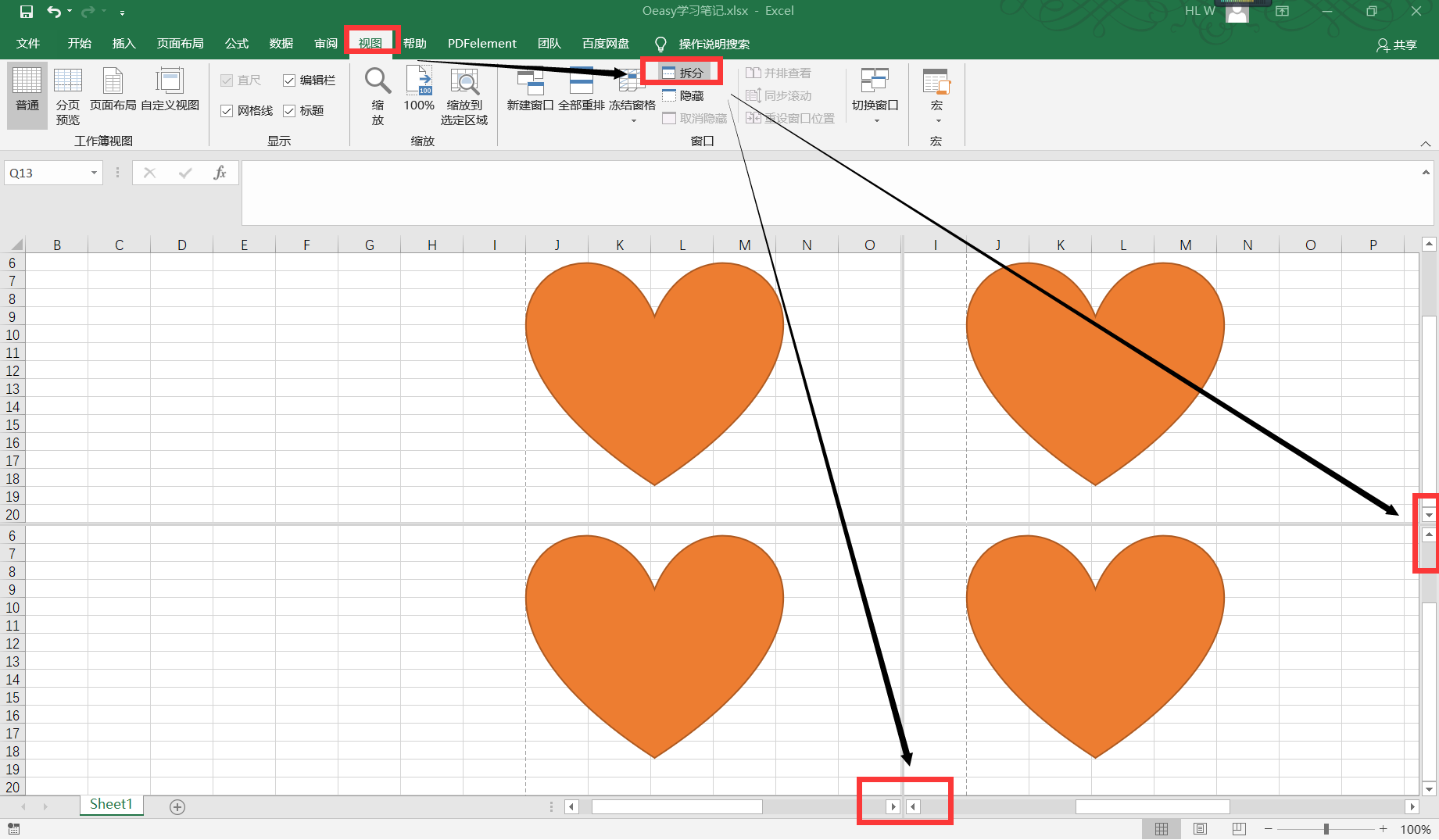The width and height of the screenshot is (1439, 840).
Task: Open the Page Layout (页面布局) ribbon tab
Action: point(181,44)
